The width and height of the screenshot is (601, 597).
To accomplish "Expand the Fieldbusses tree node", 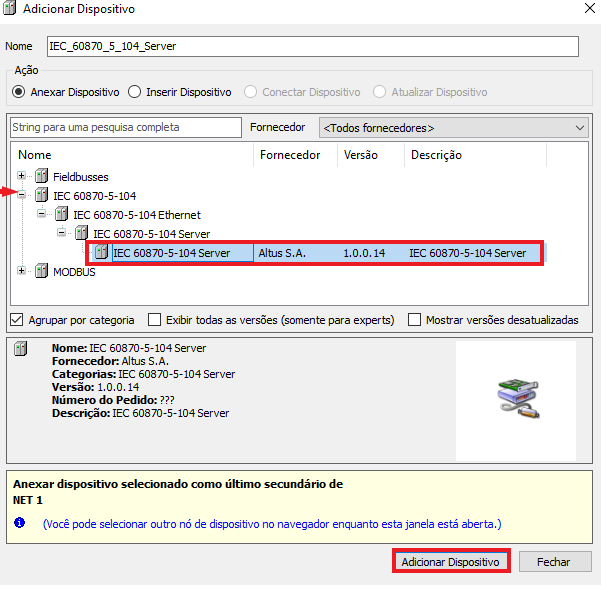I will pos(23,177).
